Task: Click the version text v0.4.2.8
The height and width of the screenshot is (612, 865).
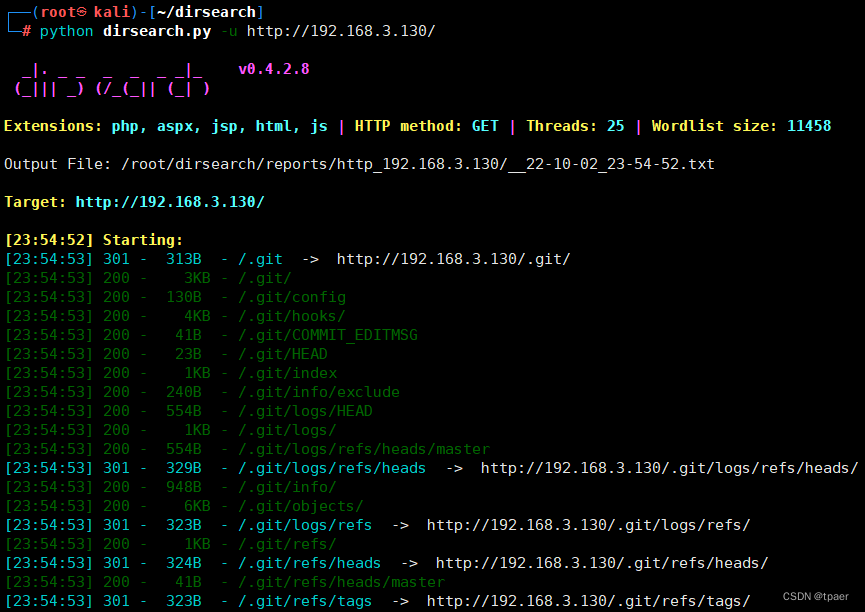Action: [x=274, y=69]
